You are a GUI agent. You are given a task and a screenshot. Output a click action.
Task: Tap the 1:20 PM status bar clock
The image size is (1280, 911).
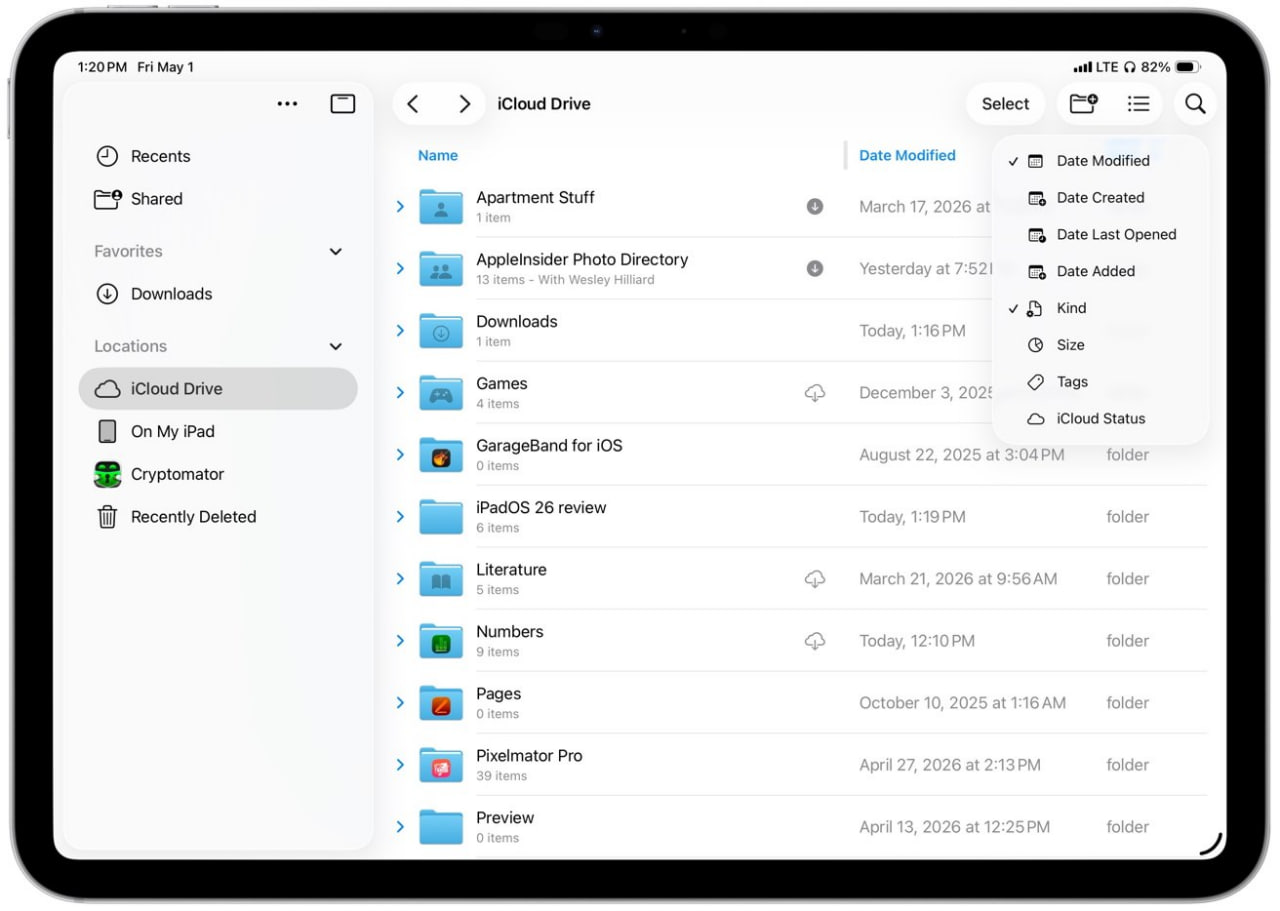click(102, 67)
